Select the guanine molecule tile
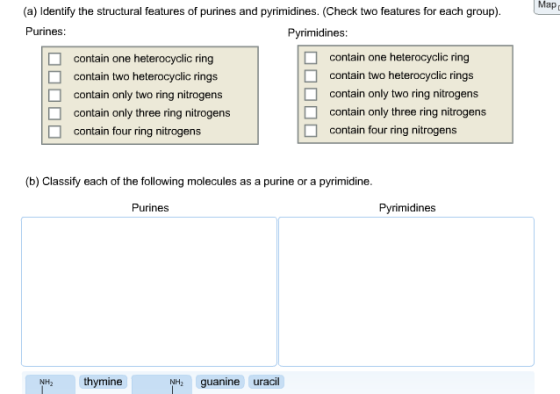Image resolution: width=560 pixels, height=394 pixels. pos(220,381)
